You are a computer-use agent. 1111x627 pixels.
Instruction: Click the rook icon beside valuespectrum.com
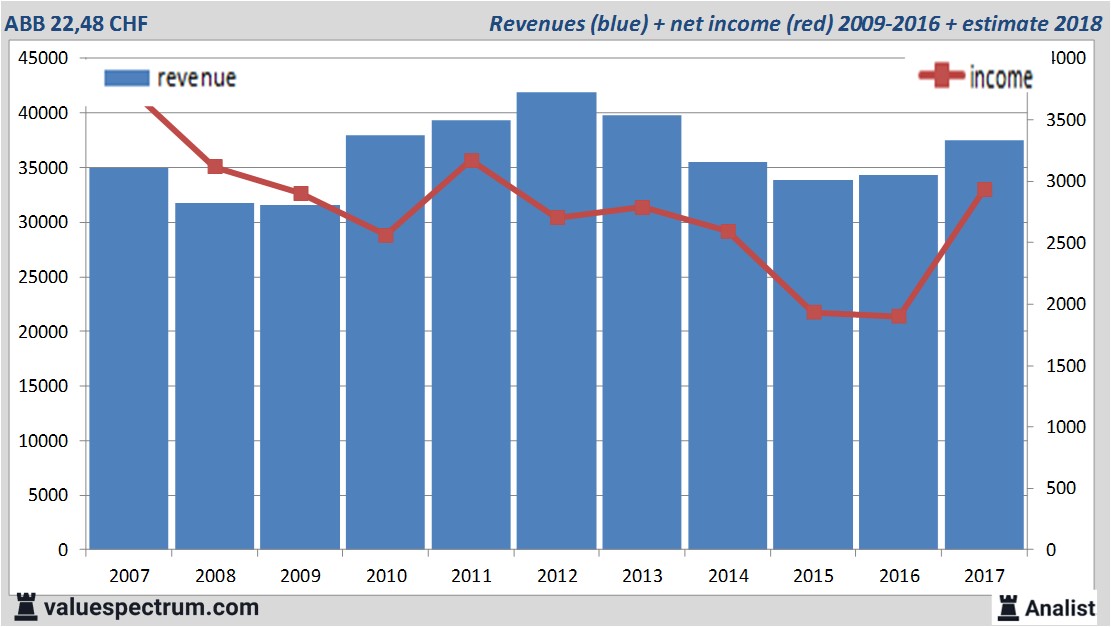click(26, 606)
